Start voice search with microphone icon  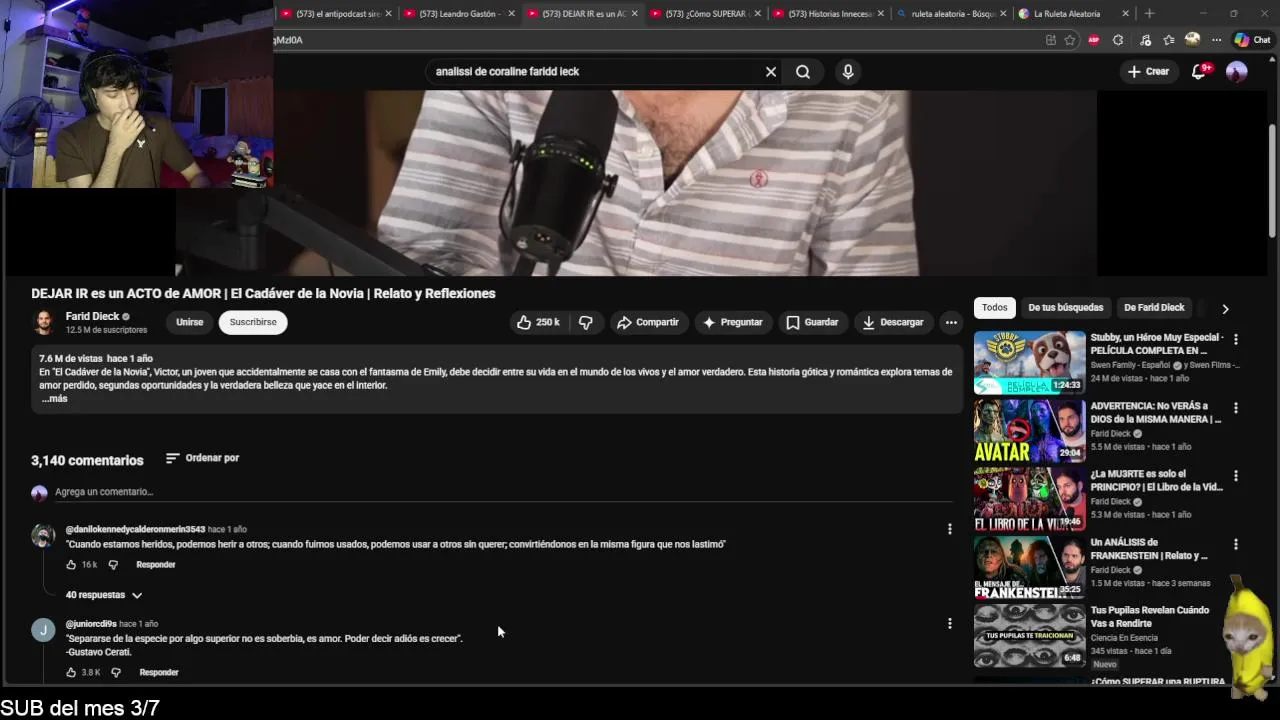(x=848, y=72)
